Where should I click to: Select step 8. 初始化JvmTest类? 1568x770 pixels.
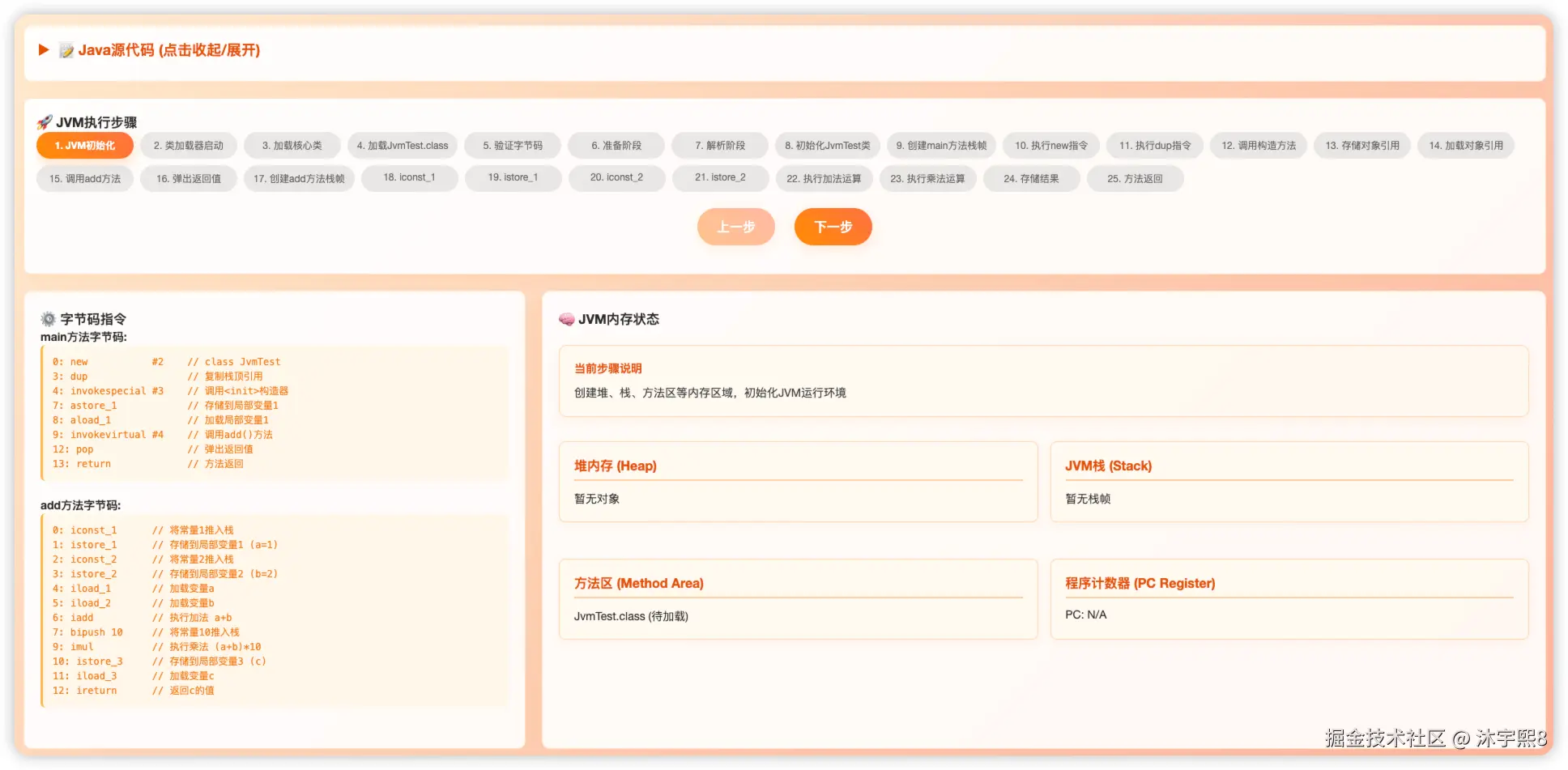828,146
